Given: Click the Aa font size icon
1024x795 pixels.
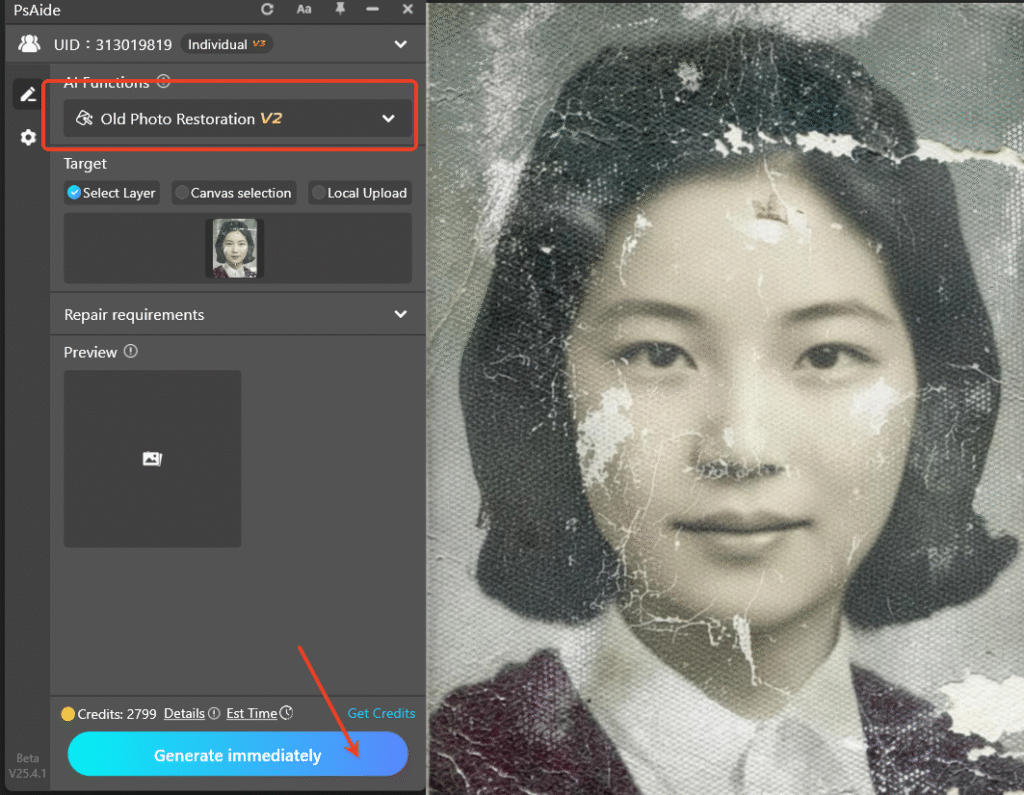Looking at the screenshot, I should 304,10.
